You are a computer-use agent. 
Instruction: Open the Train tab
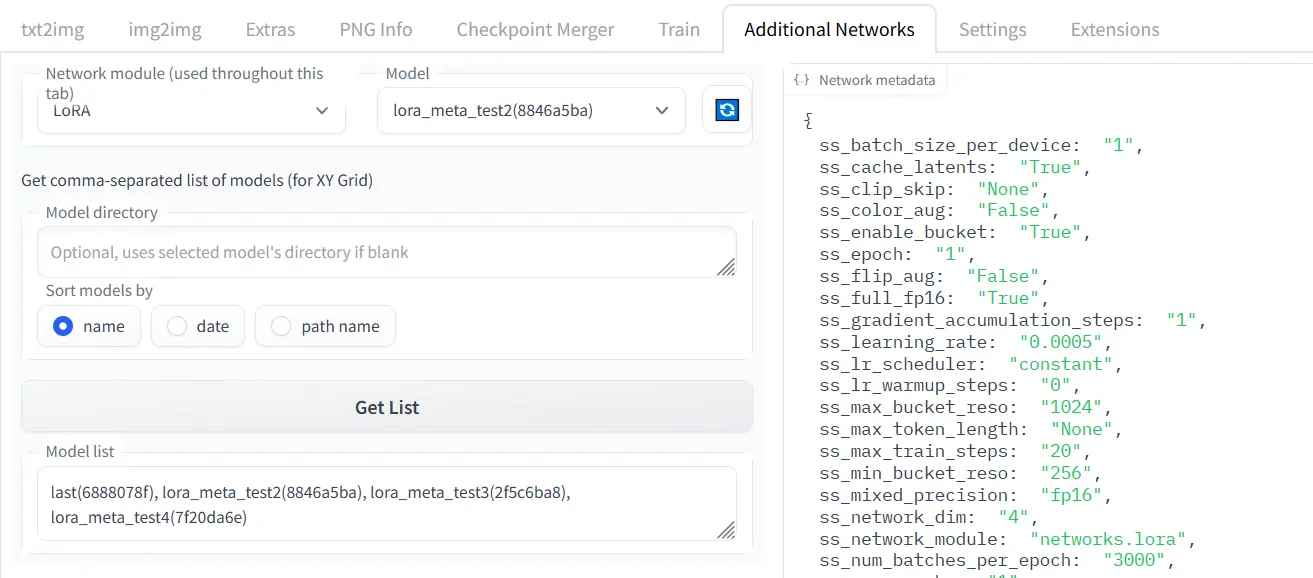tap(679, 29)
